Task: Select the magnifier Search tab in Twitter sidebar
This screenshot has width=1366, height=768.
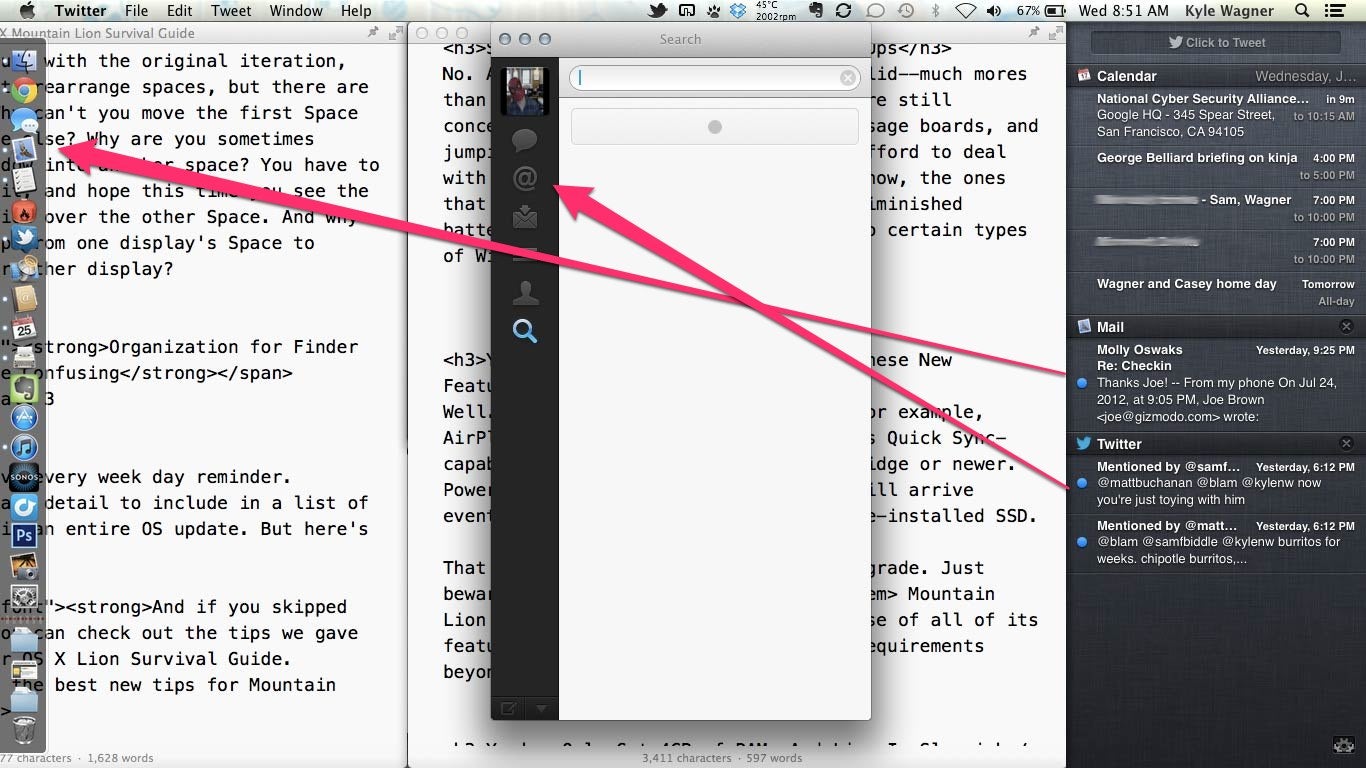Action: coord(525,331)
